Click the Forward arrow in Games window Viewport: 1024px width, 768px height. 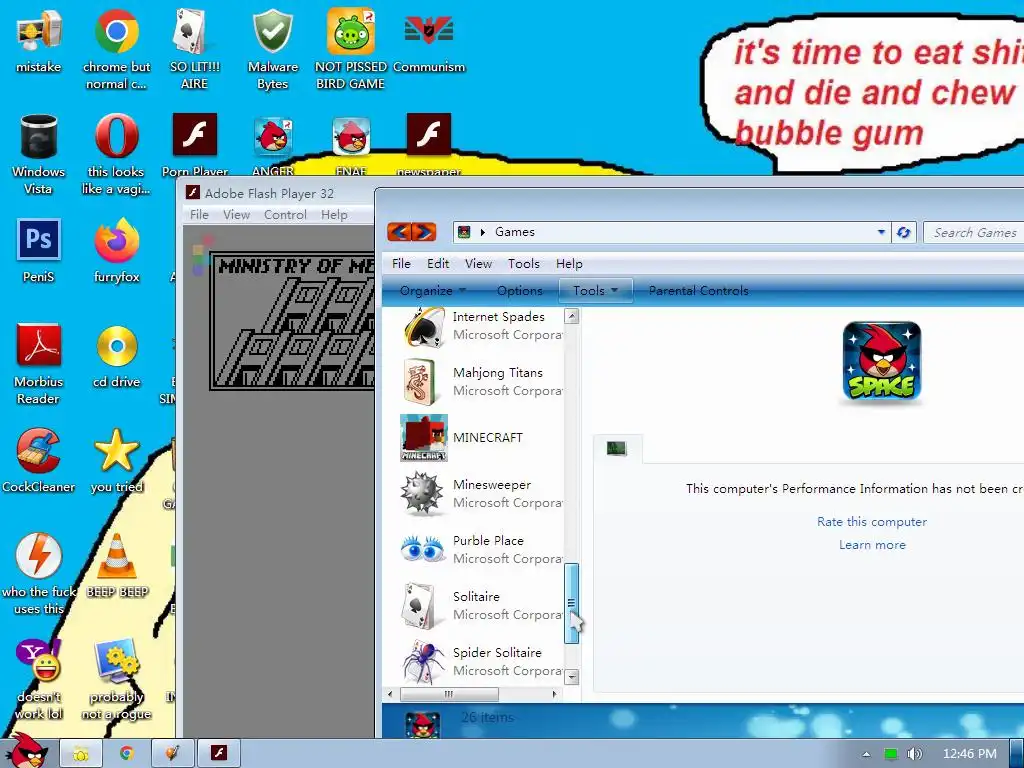(x=424, y=232)
